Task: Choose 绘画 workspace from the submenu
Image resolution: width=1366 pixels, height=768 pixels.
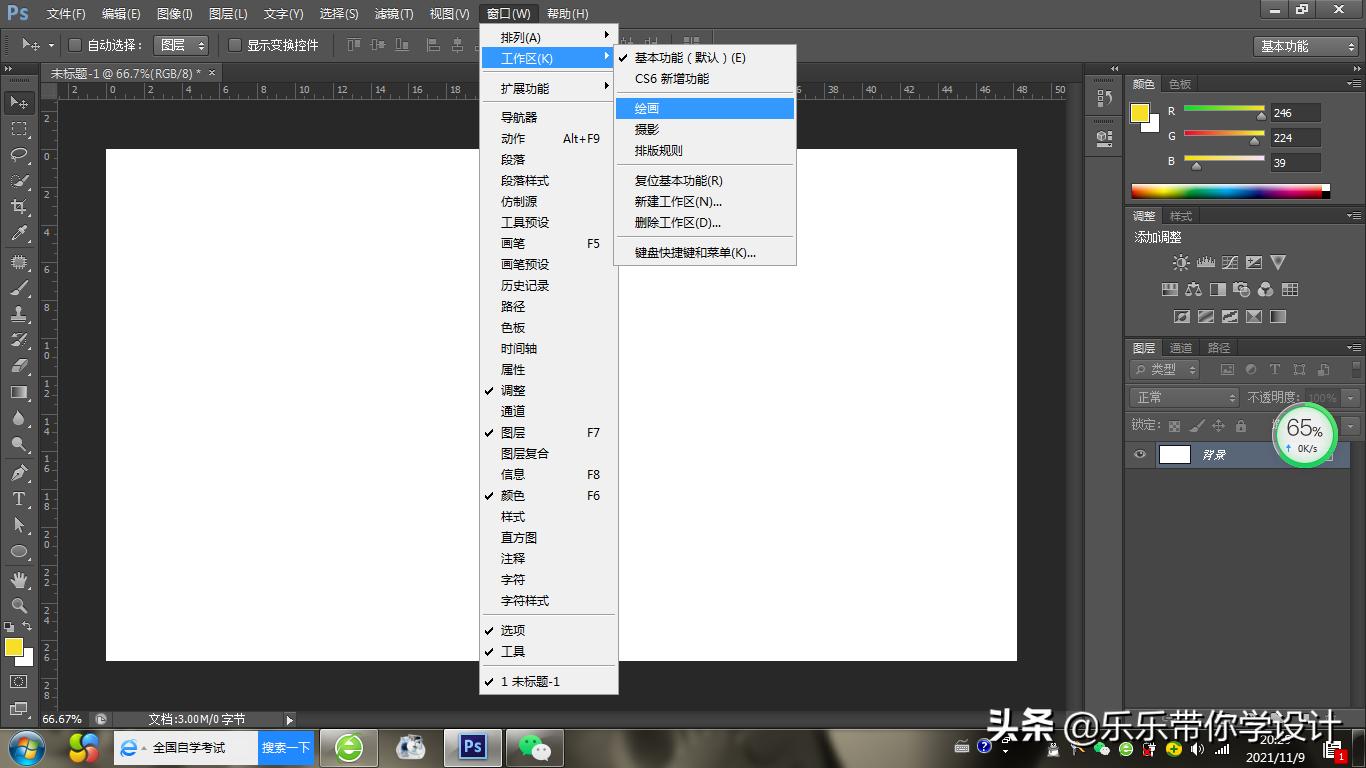Action: [647, 108]
